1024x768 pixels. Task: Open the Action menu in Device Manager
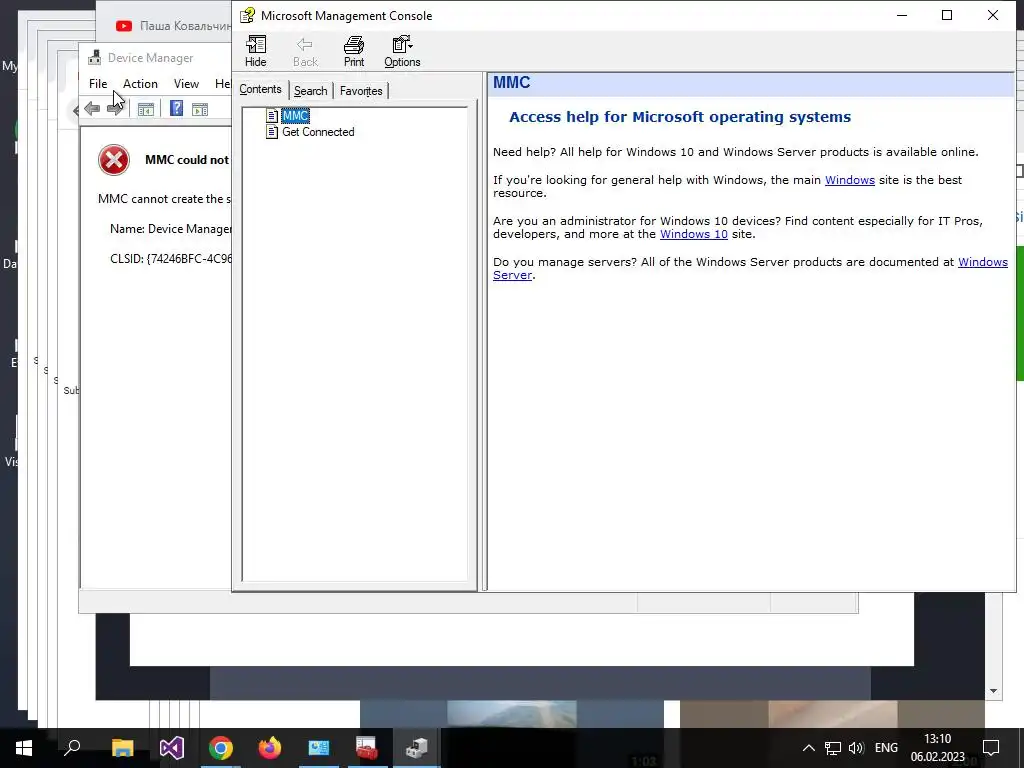coord(140,84)
